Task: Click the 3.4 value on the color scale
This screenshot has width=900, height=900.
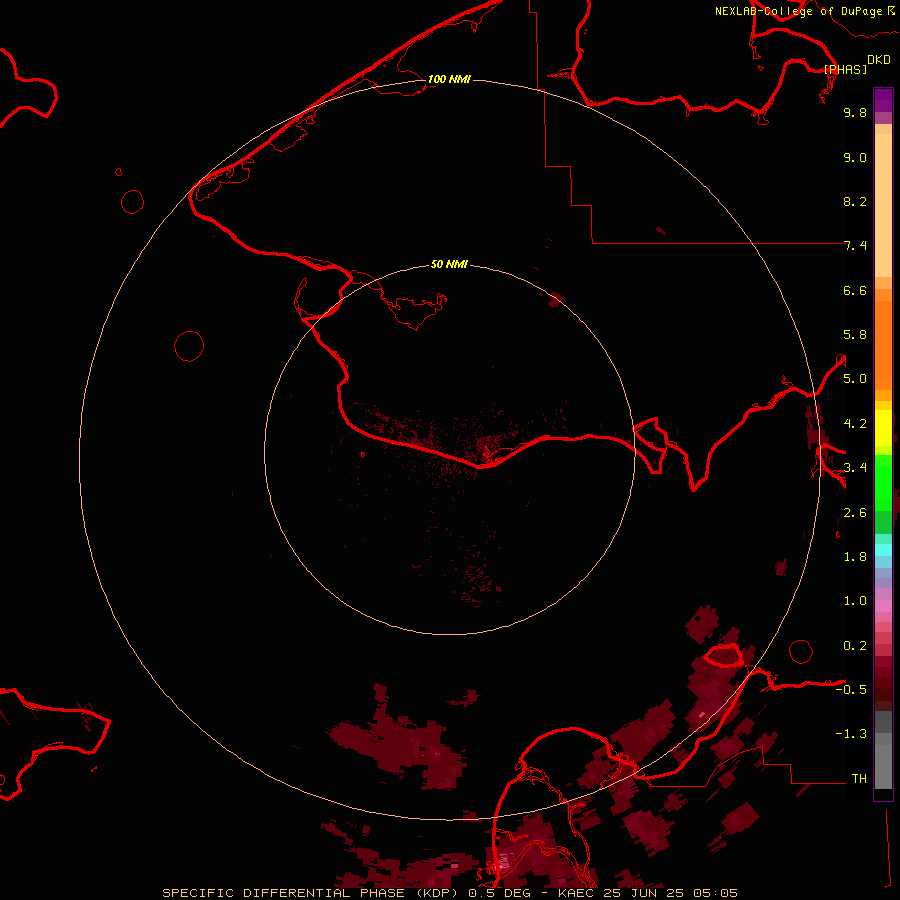Action: pos(855,468)
